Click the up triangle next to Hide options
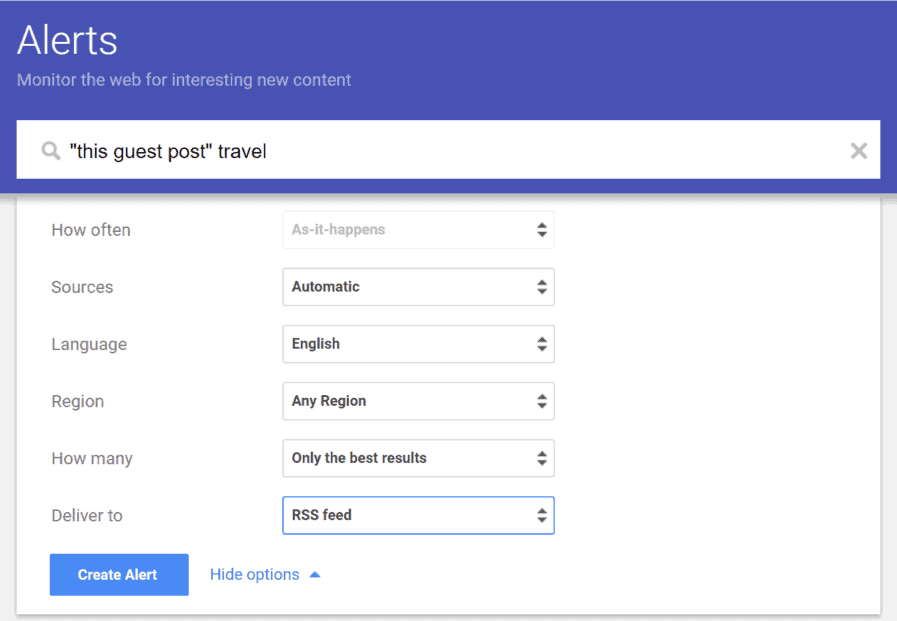The width and height of the screenshot is (897, 621). click(x=314, y=574)
